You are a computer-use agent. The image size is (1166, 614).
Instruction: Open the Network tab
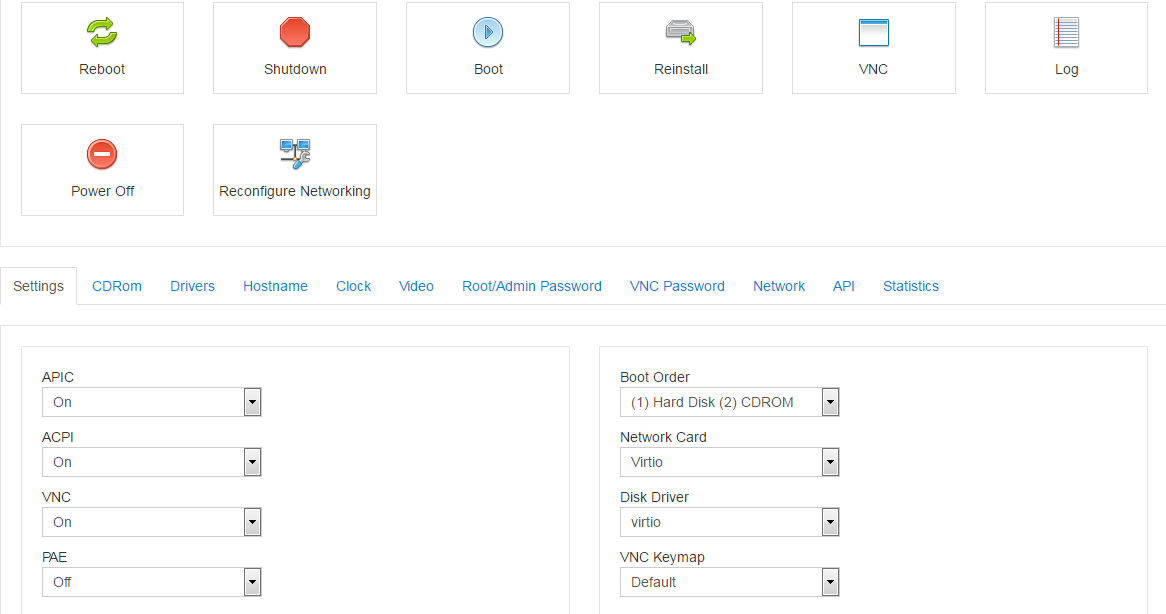point(779,286)
